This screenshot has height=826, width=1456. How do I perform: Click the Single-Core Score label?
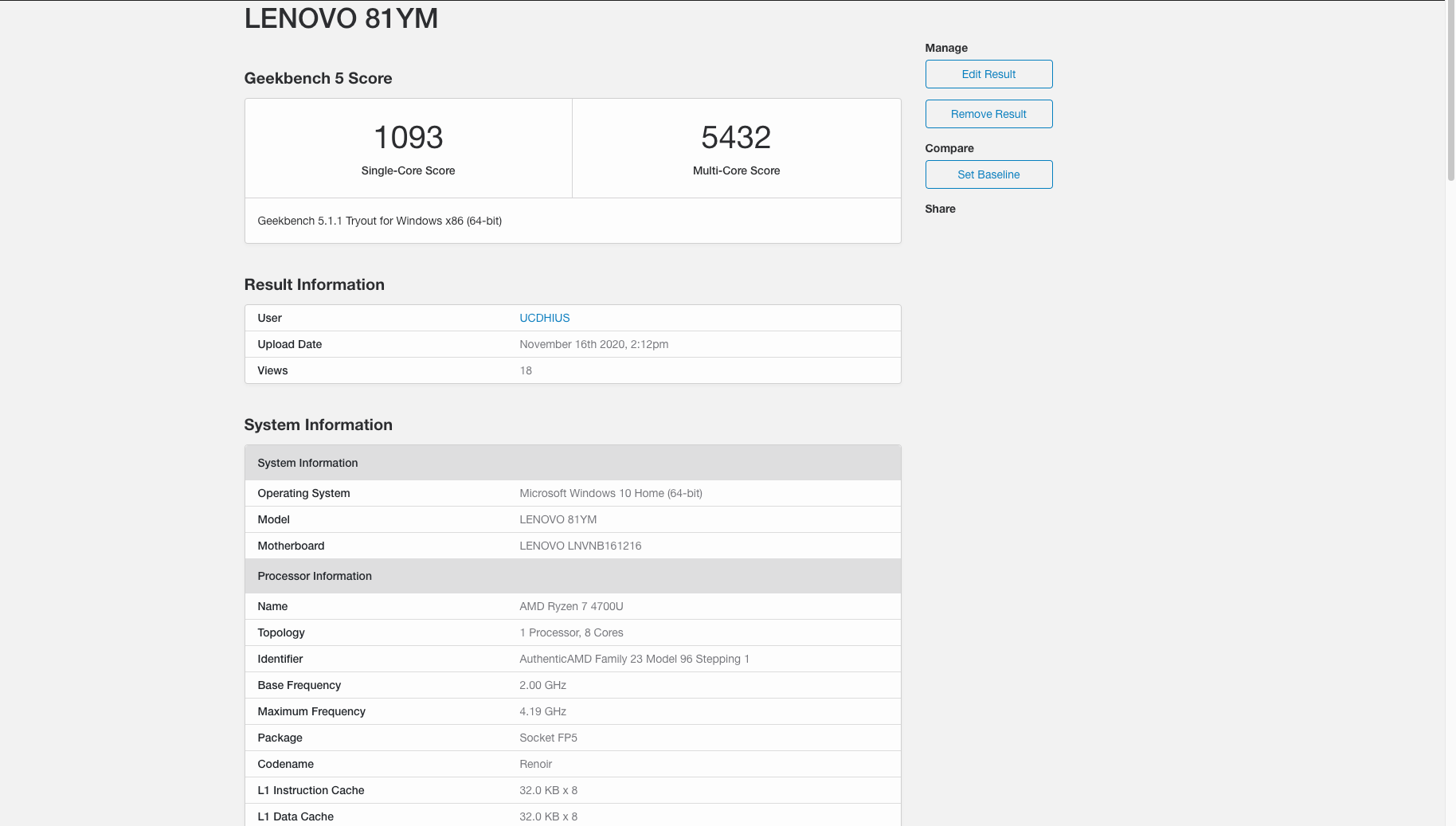pos(408,170)
